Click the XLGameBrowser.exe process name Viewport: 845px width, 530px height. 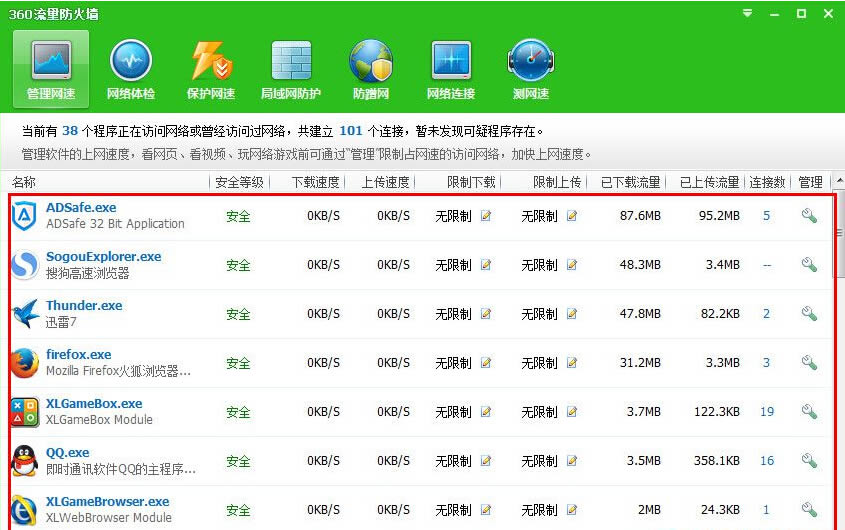(x=107, y=502)
